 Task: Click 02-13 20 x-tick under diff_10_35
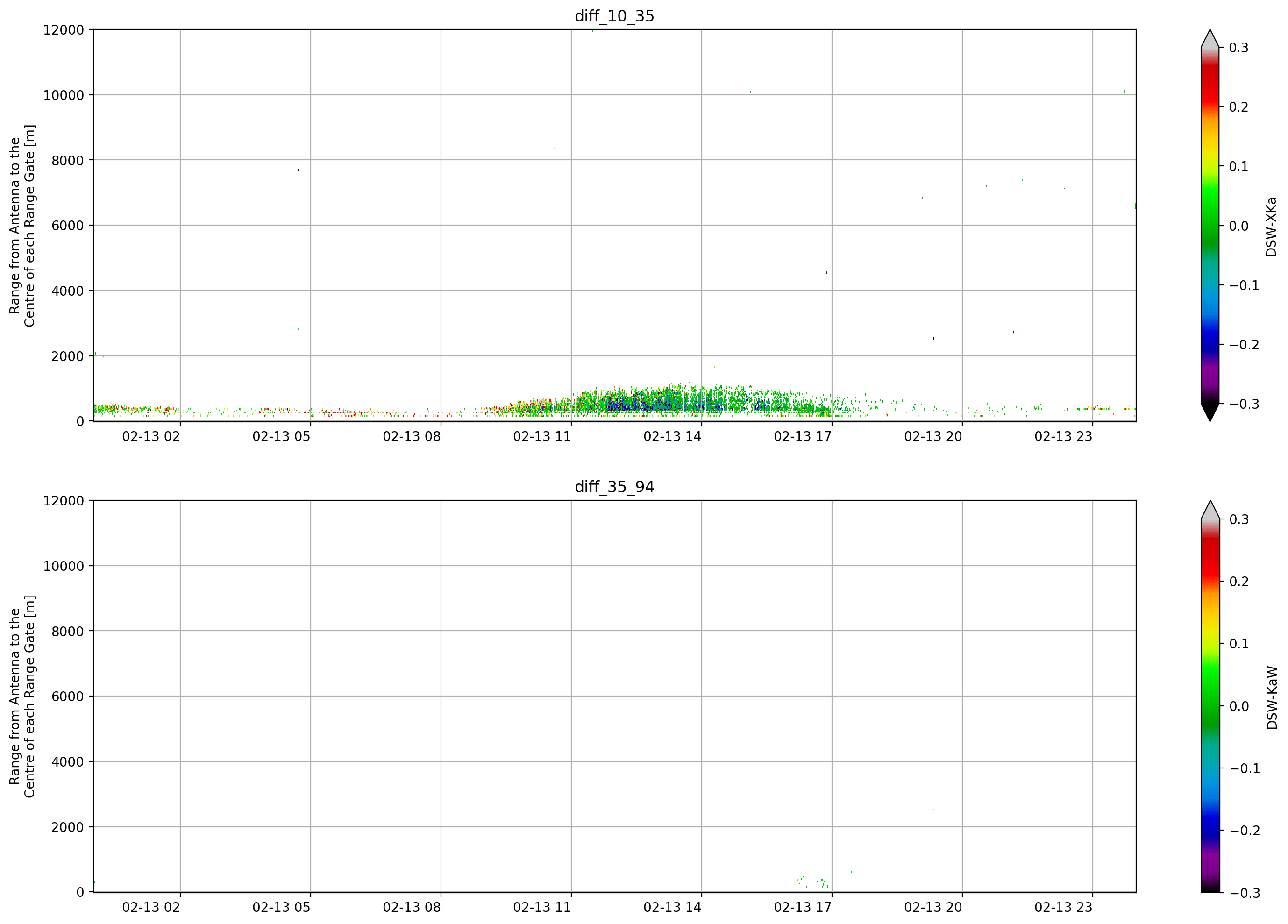pyautogui.click(x=933, y=436)
